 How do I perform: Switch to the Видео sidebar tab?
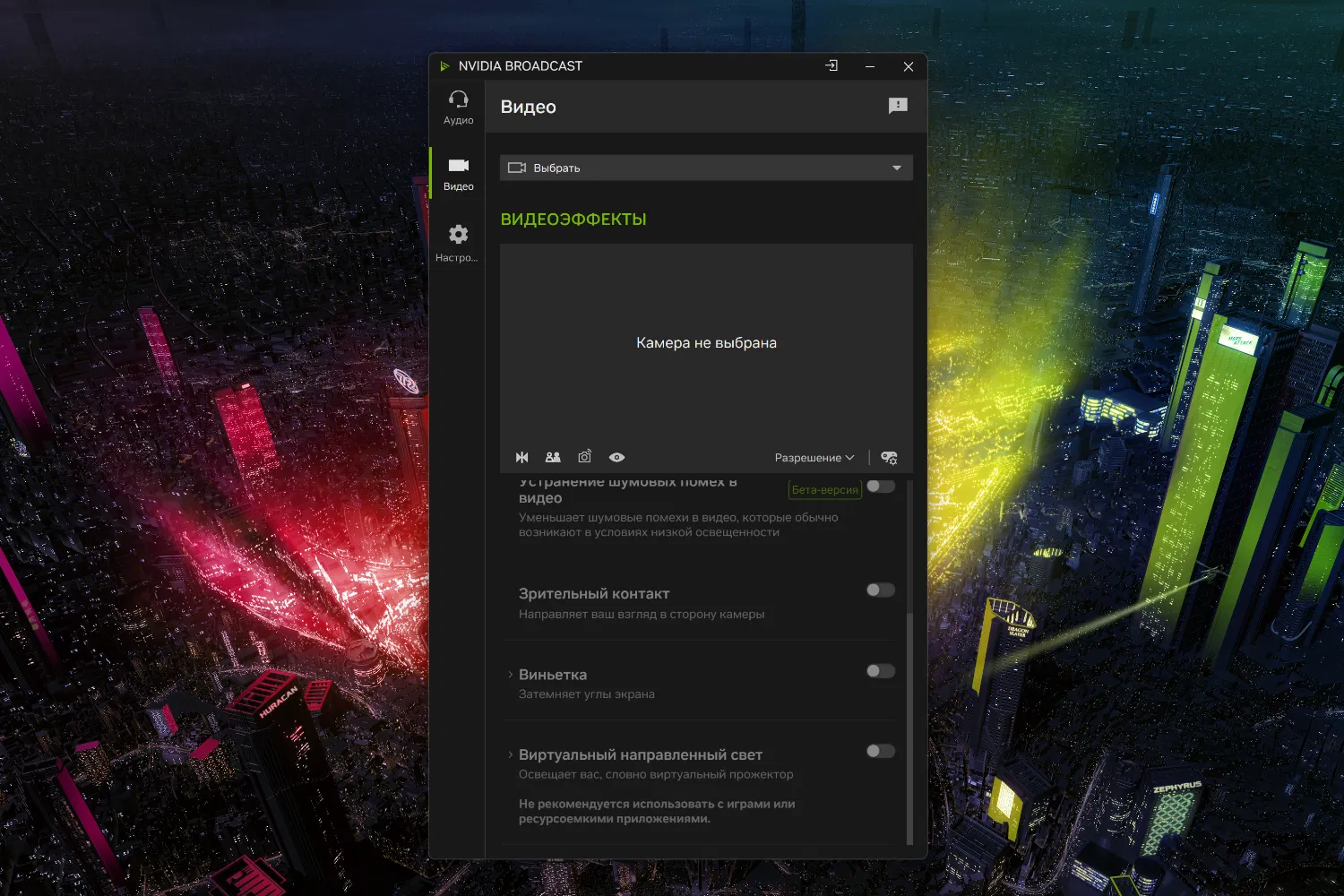click(458, 174)
